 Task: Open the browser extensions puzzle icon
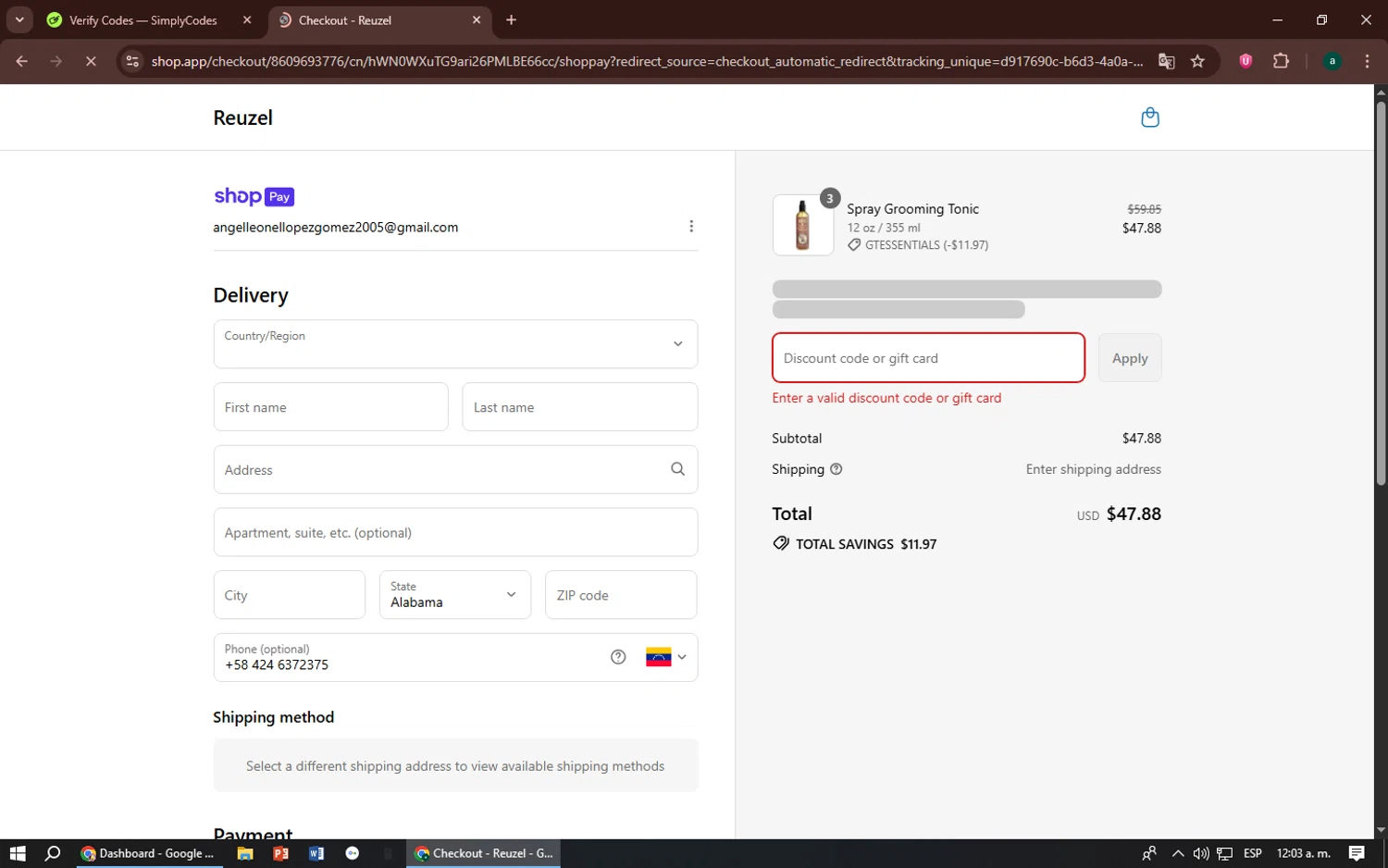point(1281,61)
